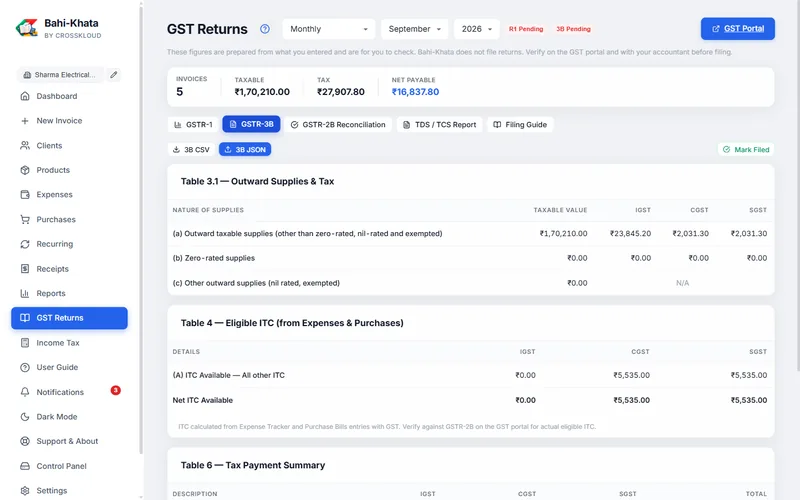This screenshot has height=500, width=800.
Task: Open the Sharma Electrical business selector
Action: click(x=60, y=74)
